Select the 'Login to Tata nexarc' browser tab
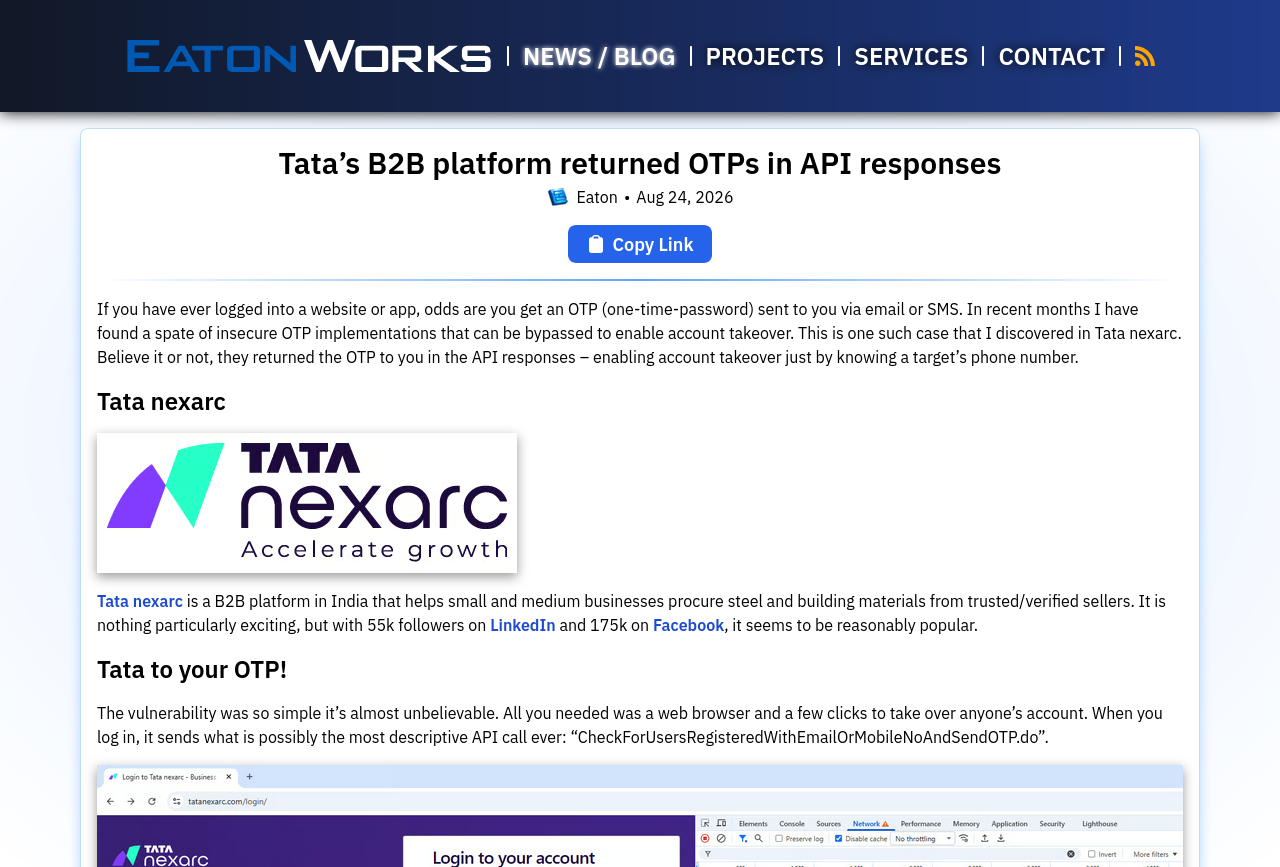This screenshot has width=1280, height=867. [171, 776]
